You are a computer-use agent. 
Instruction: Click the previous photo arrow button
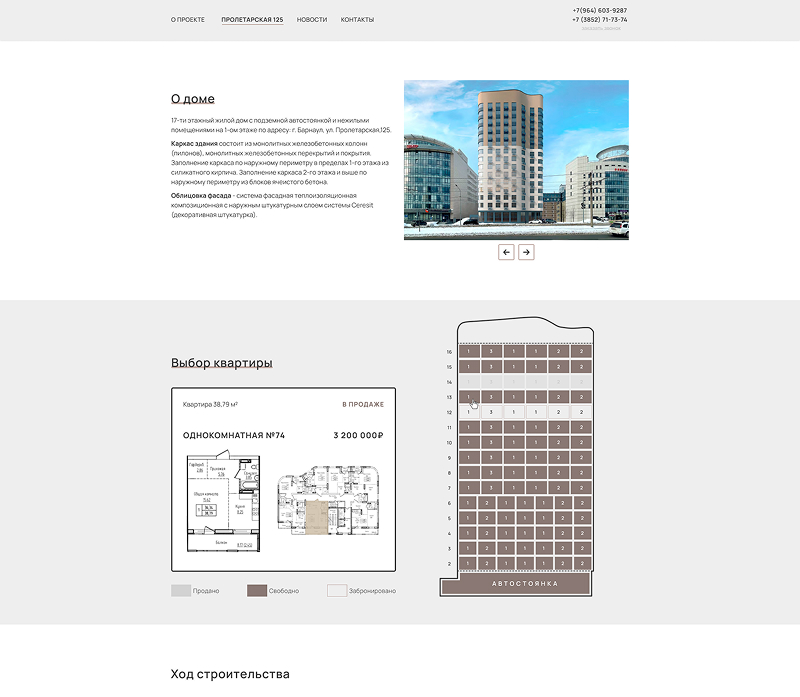[x=507, y=252]
